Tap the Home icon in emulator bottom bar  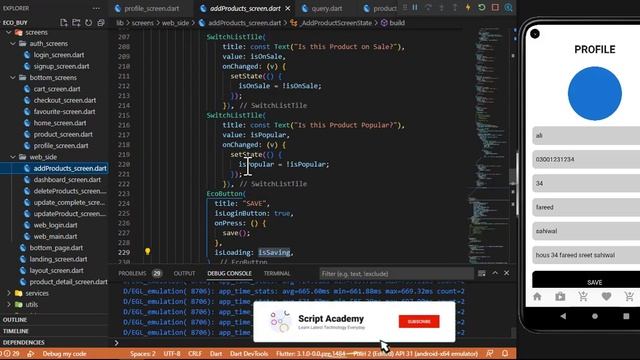tap(537, 297)
